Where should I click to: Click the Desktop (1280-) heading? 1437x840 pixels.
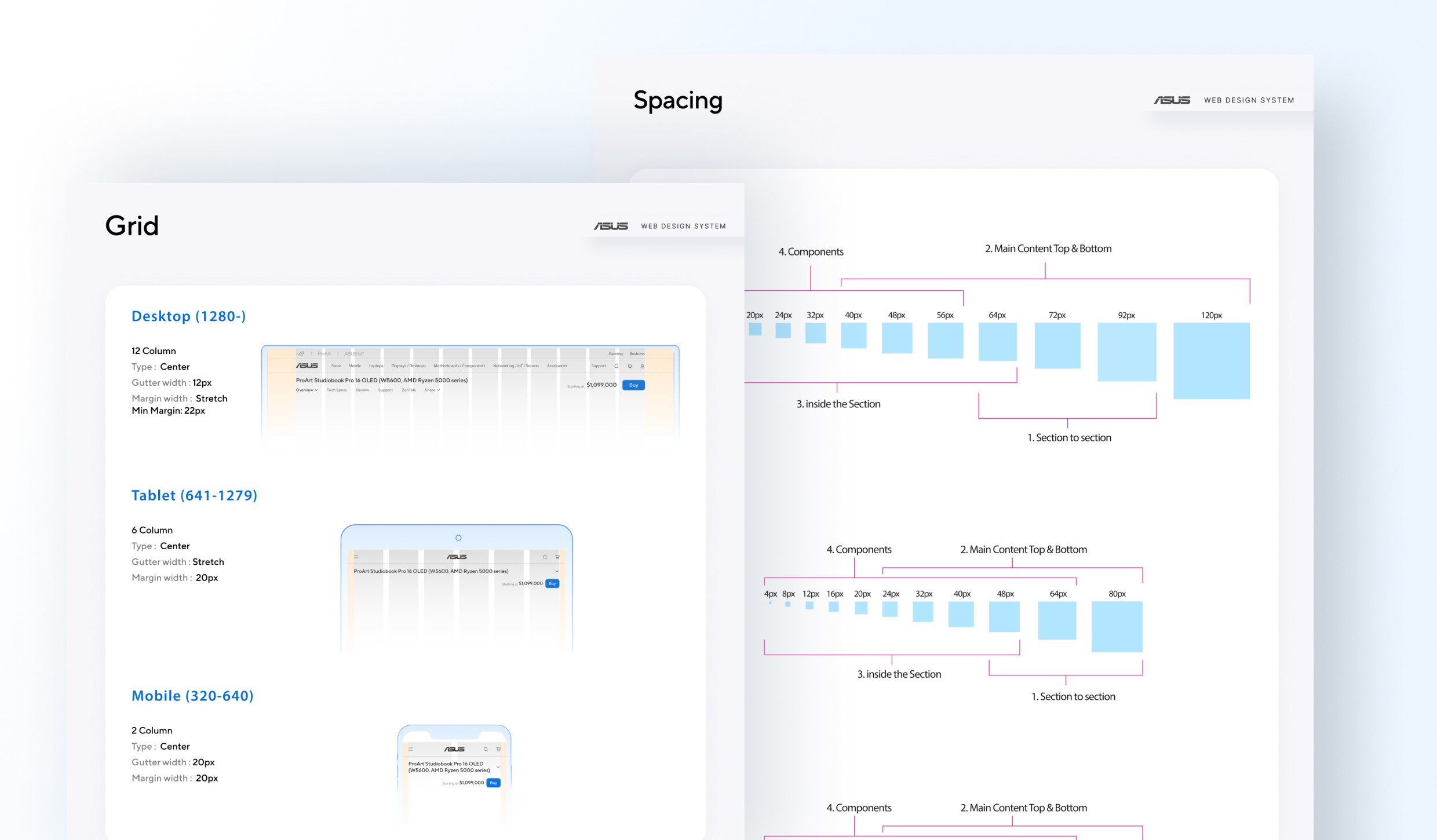click(188, 316)
